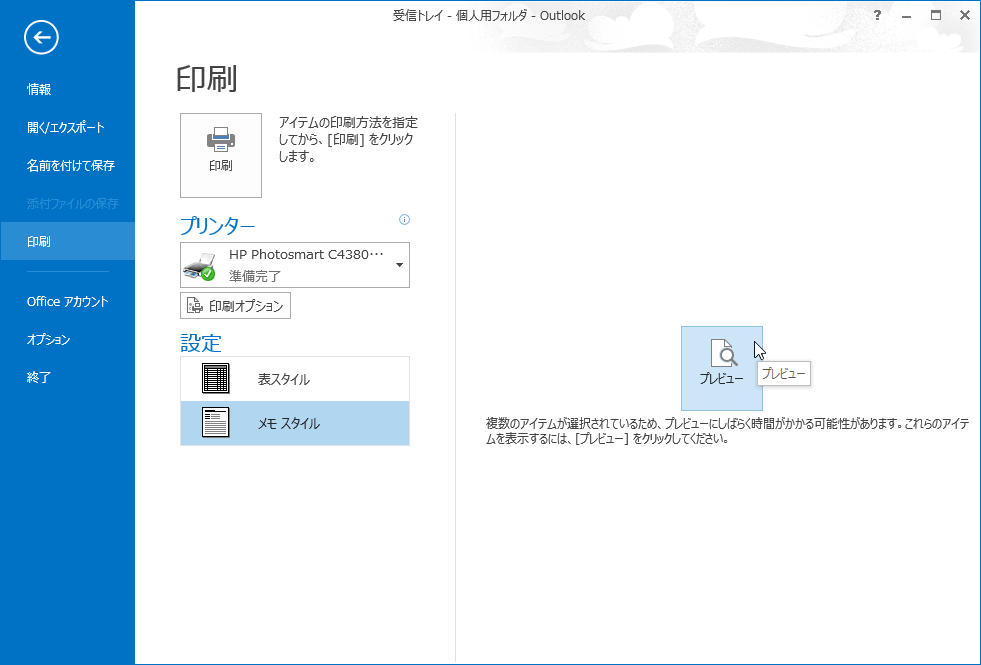Open 開く/エクスポート menu item
This screenshot has width=981, height=665.
tap(68, 128)
